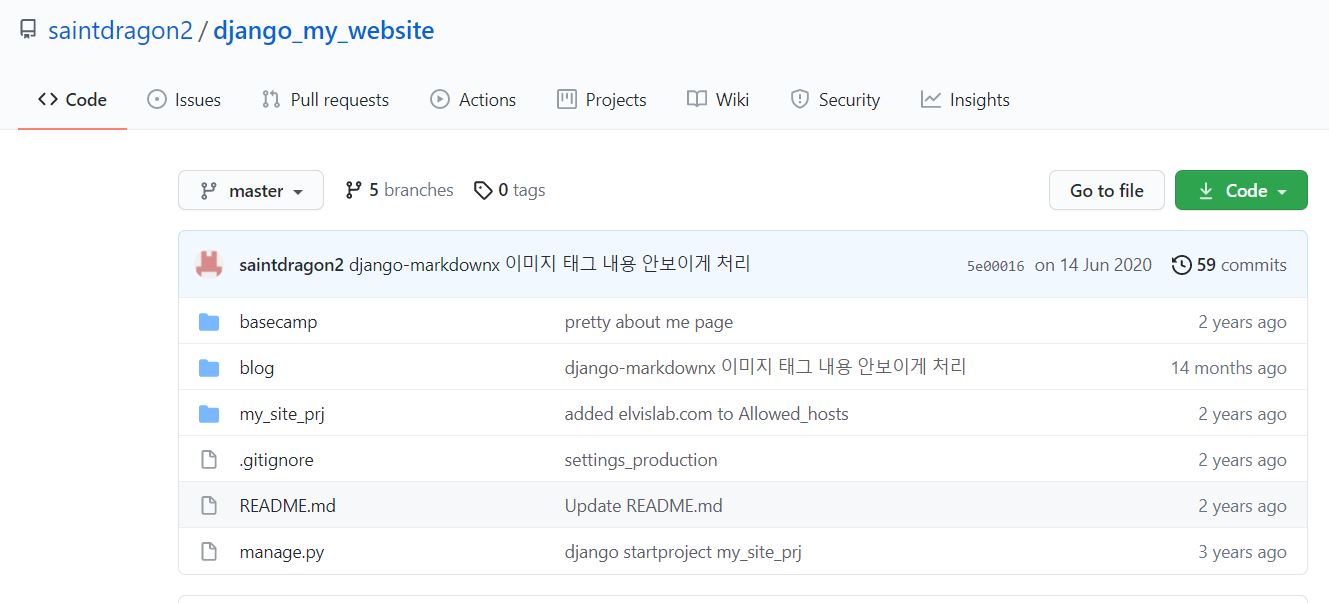Click the manage.py file icon
This screenshot has width=1329, height=603.
point(209,552)
